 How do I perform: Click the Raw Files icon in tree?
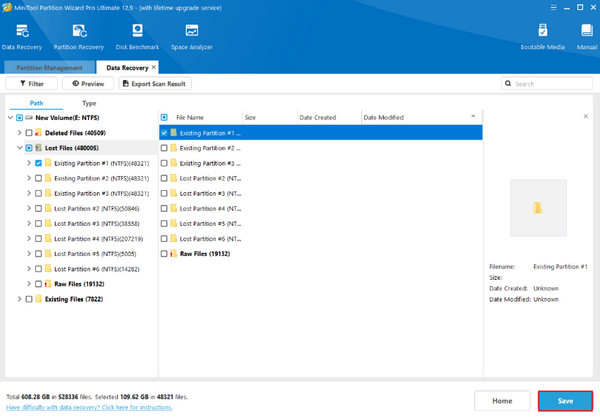48,284
